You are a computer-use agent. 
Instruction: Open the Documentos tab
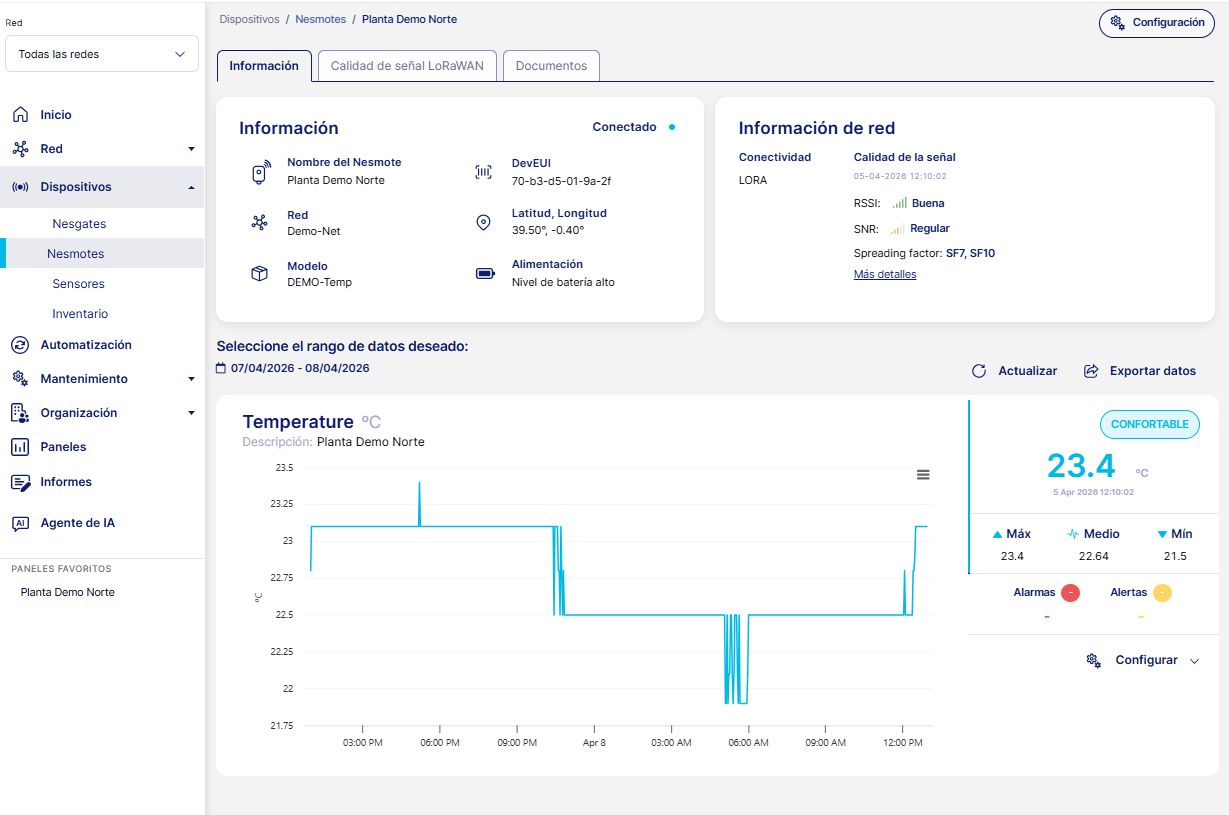[551, 66]
